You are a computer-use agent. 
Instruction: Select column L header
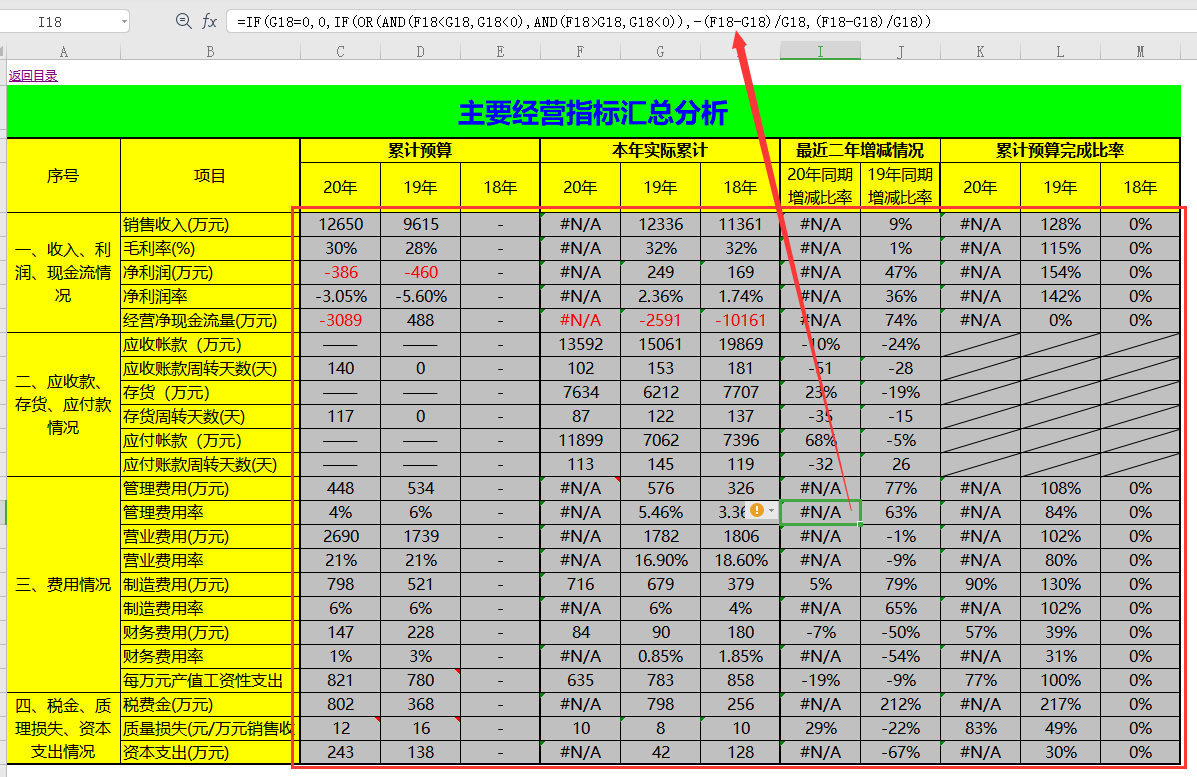tap(1060, 52)
